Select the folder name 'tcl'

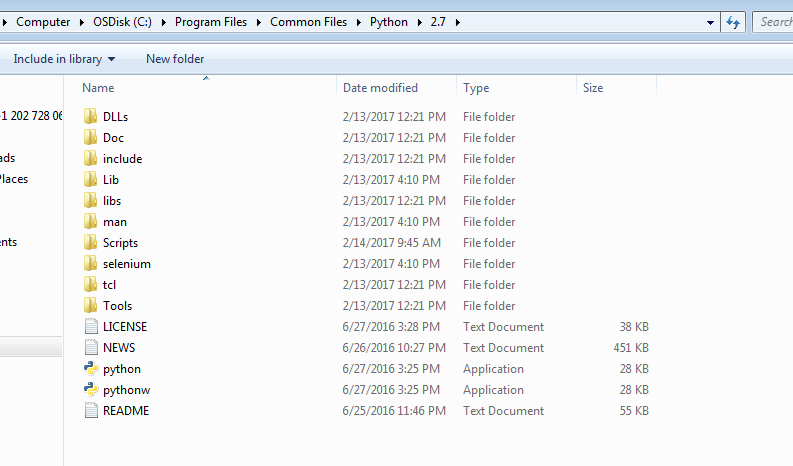[109, 284]
